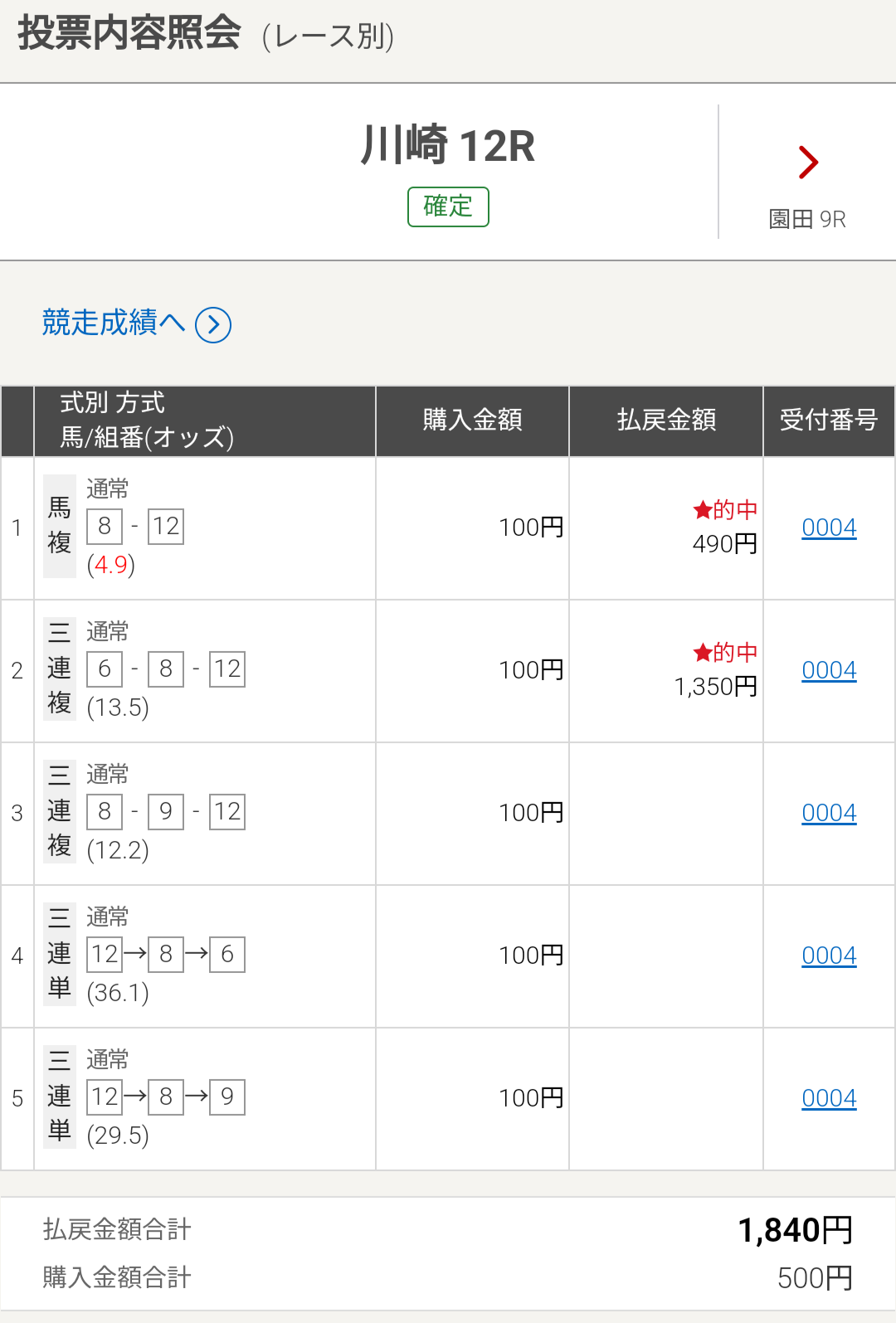Click horse number 6 box in row 2

105,669
